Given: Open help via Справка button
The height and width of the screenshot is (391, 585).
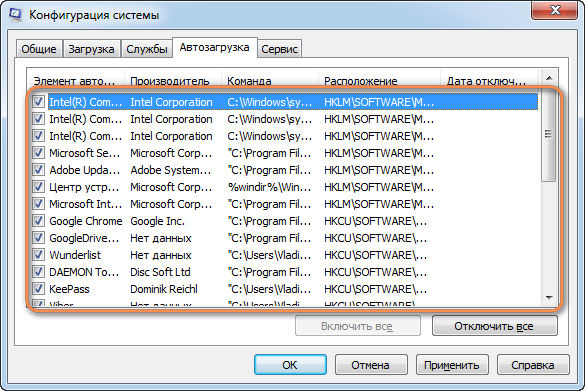Looking at the screenshot, I should 533,365.
